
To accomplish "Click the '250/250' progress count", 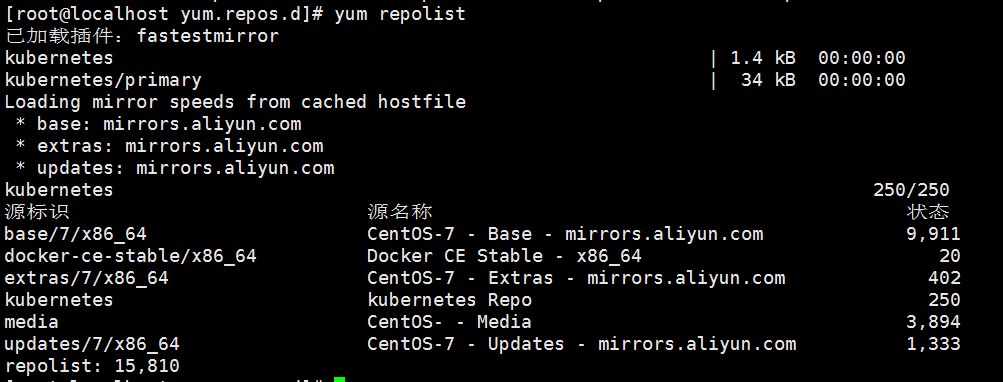I will coord(911,190).
